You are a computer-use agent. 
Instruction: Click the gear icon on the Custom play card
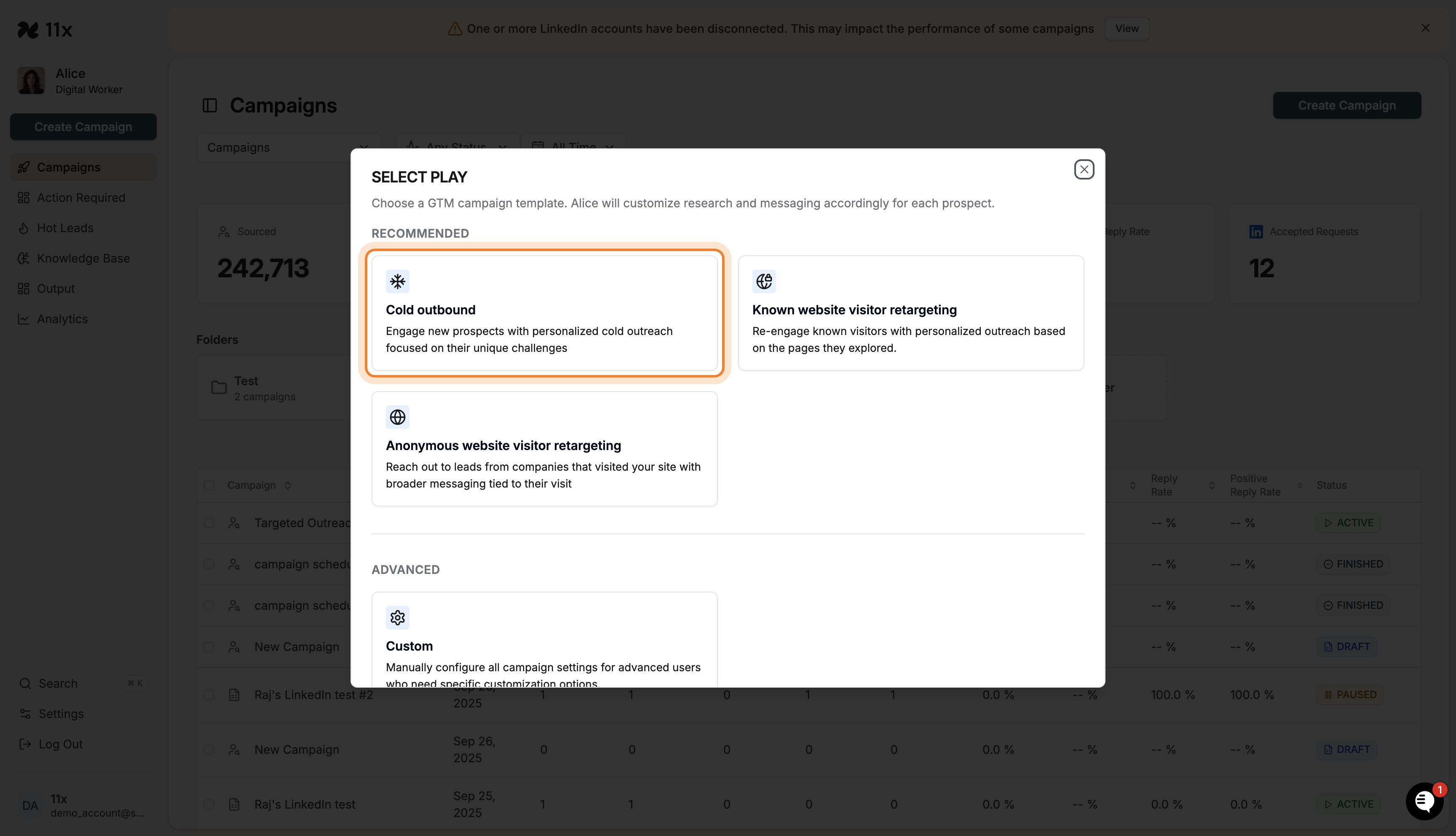pyautogui.click(x=398, y=617)
